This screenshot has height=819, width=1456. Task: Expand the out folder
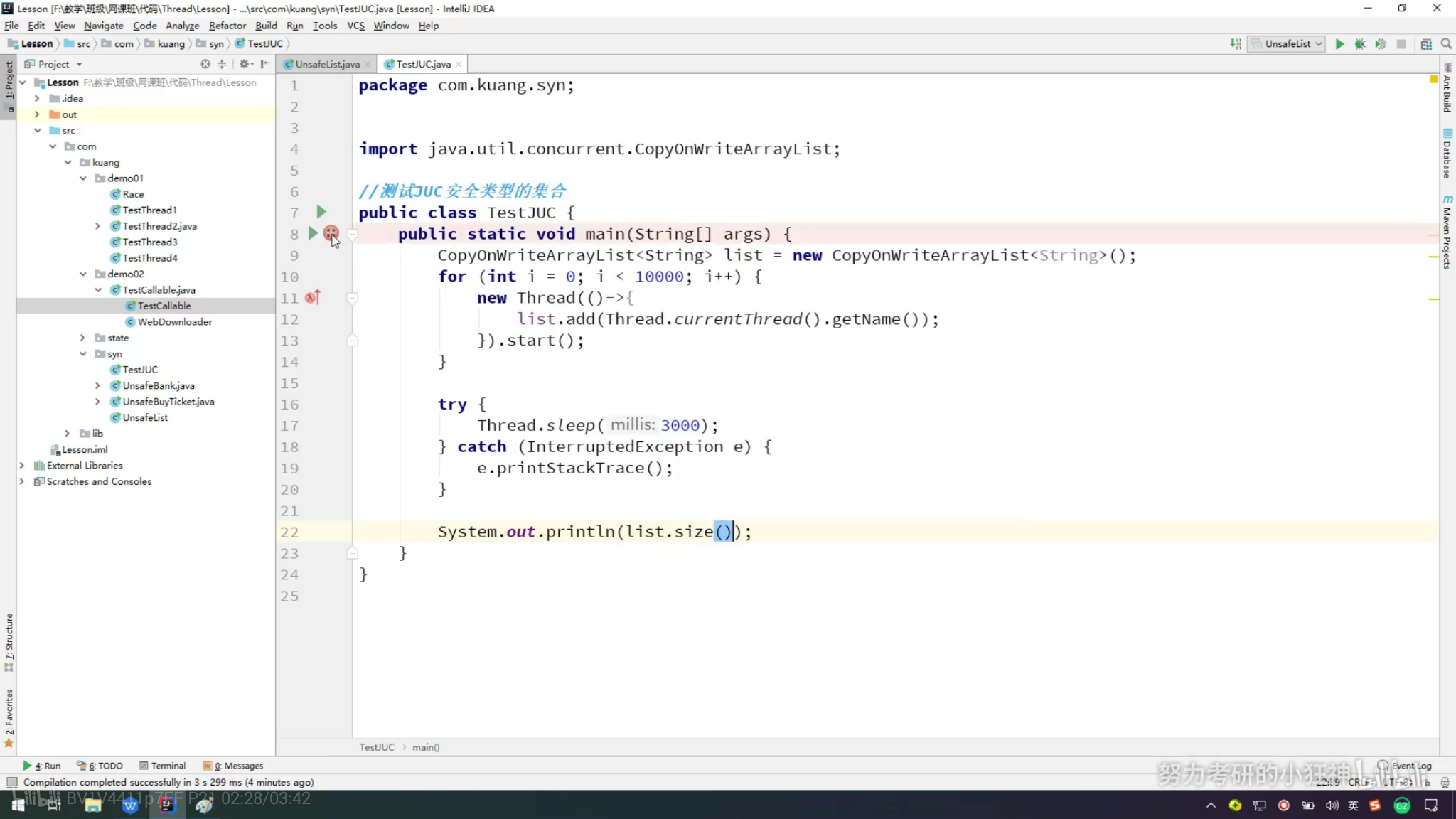tap(37, 114)
